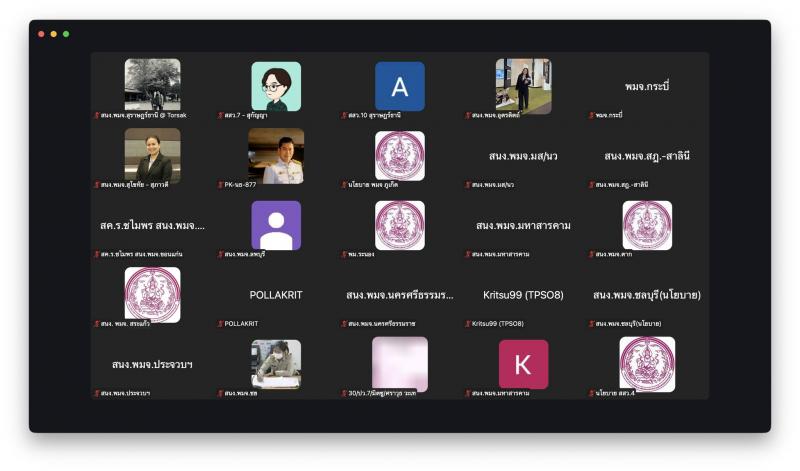The height and width of the screenshot is (471, 800).
Task: Select PK-นย-877 man in white uniform photo
Action: (276, 156)
